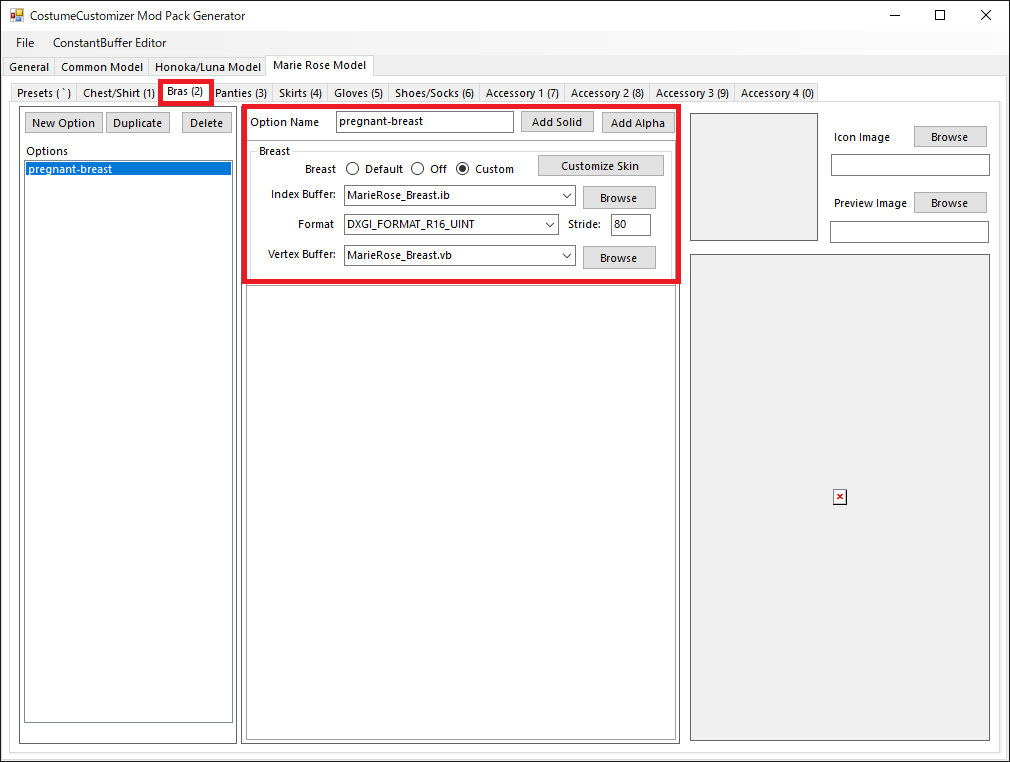This screenshot has width=1010, height=762.
Task: Click the Option Name text field
Action: (x=424, y=122)
